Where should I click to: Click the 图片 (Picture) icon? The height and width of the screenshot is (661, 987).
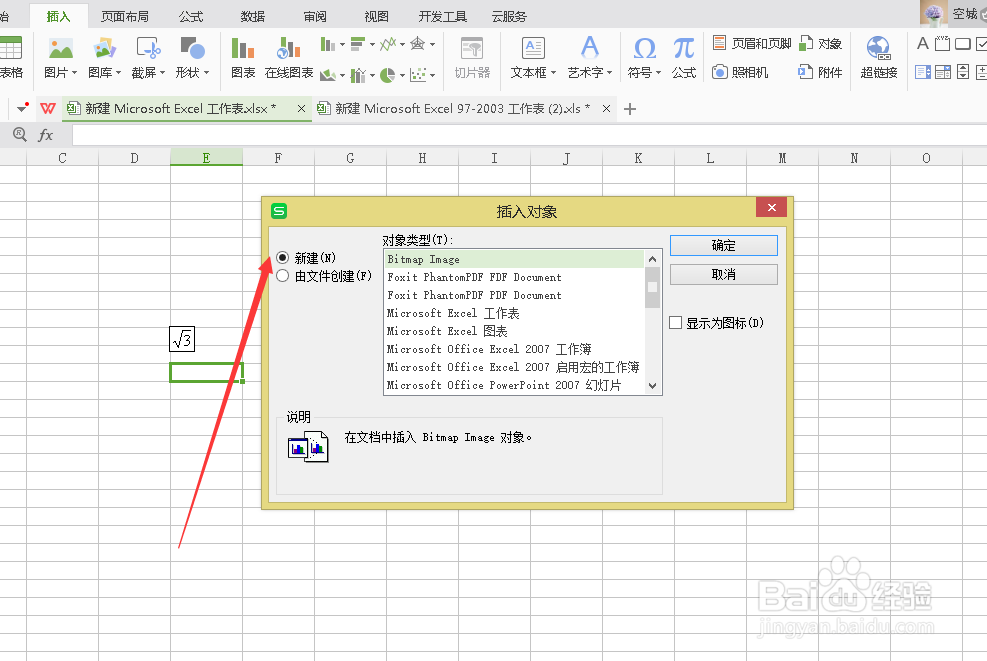(60, 48)
